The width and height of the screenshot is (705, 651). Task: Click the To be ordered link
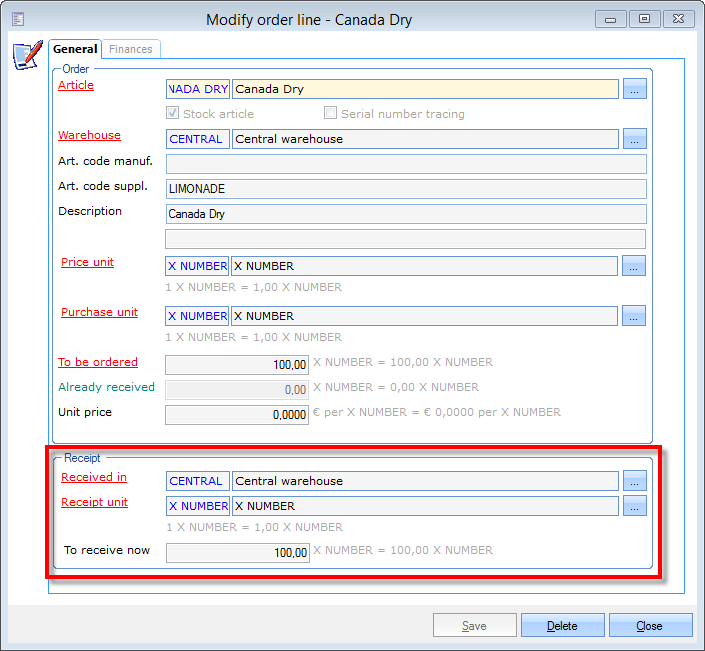98,362
